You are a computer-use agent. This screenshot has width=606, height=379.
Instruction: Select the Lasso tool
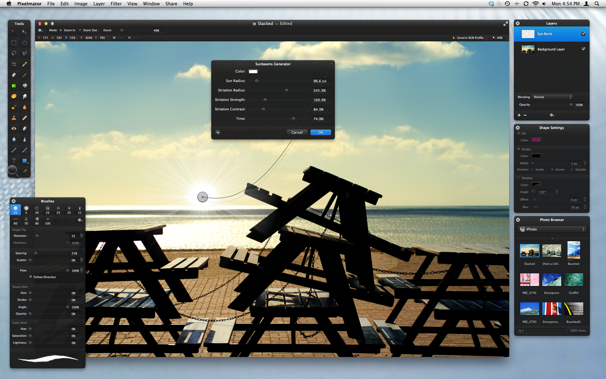point(14,53)
